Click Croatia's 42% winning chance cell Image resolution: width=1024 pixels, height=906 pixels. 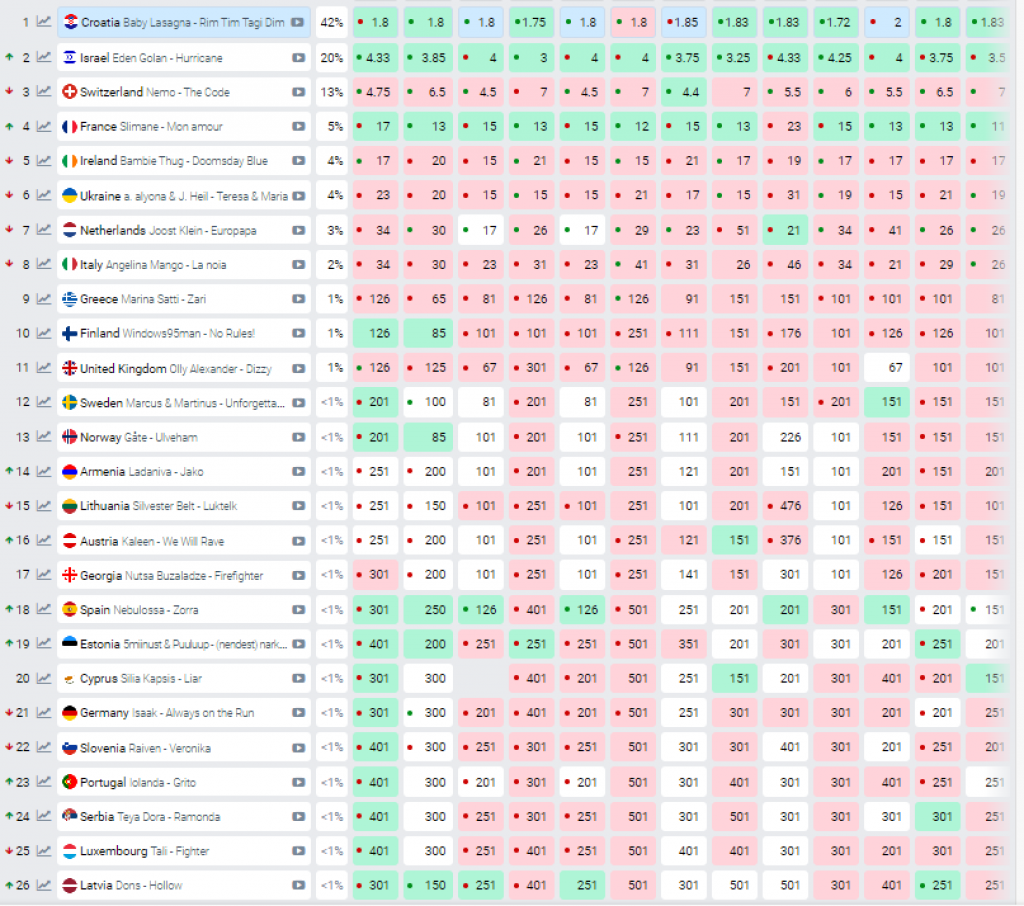click(331, 23)
